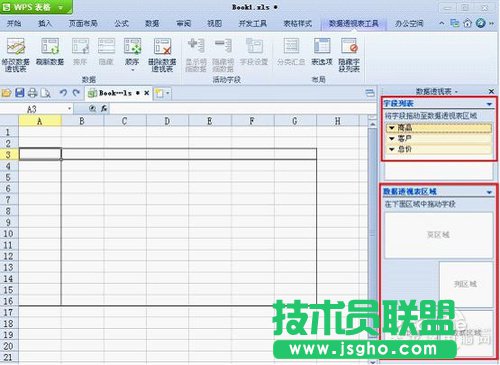Viewport: 500px width, 365px height.
Task: Click the save disk icon in quick toolbar
Action: pyautogui.click(x=20, y=93)
